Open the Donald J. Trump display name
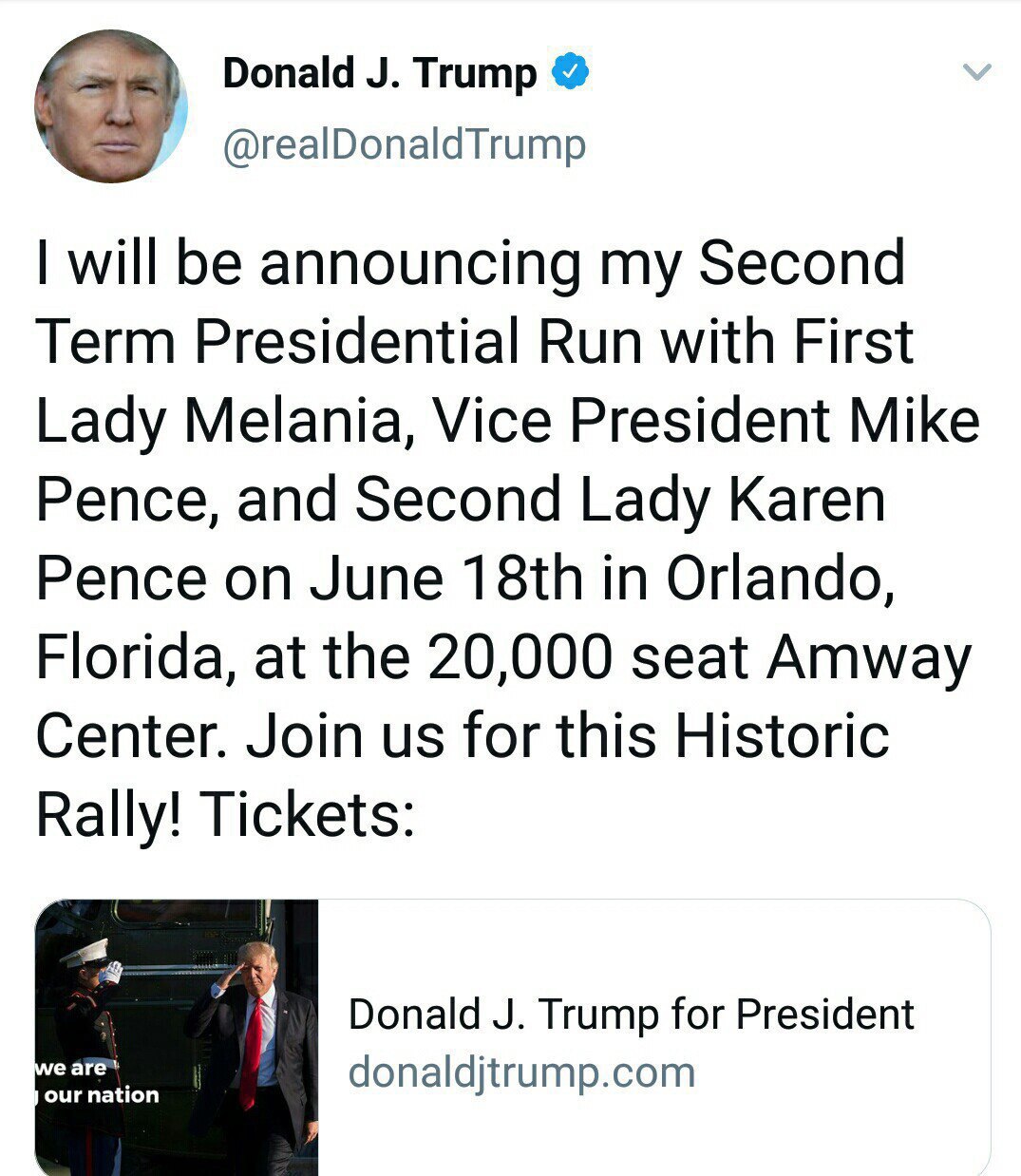1021x1176 pixels. tap(379, 73)
